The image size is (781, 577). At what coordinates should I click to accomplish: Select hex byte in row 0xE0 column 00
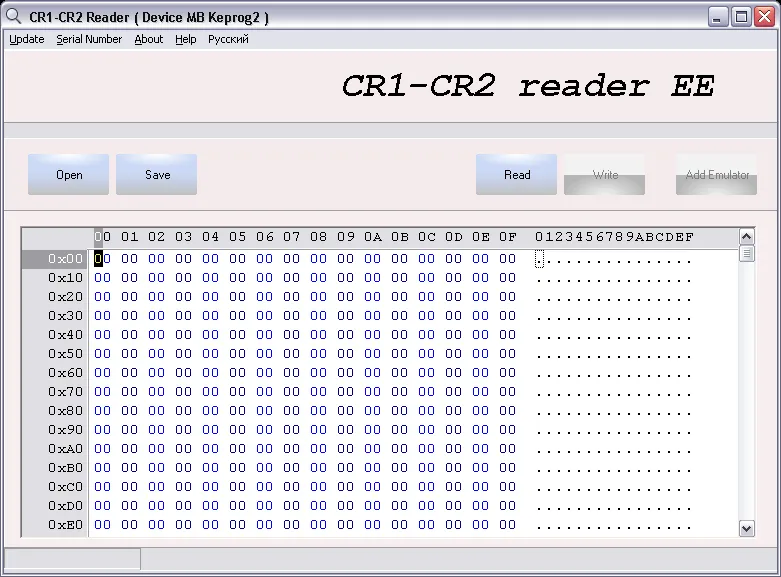point(103,524)
